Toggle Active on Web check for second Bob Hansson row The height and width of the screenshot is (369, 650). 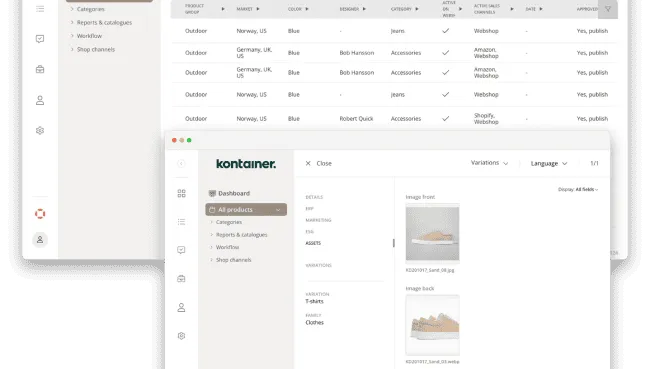click(x=446, y=73)
